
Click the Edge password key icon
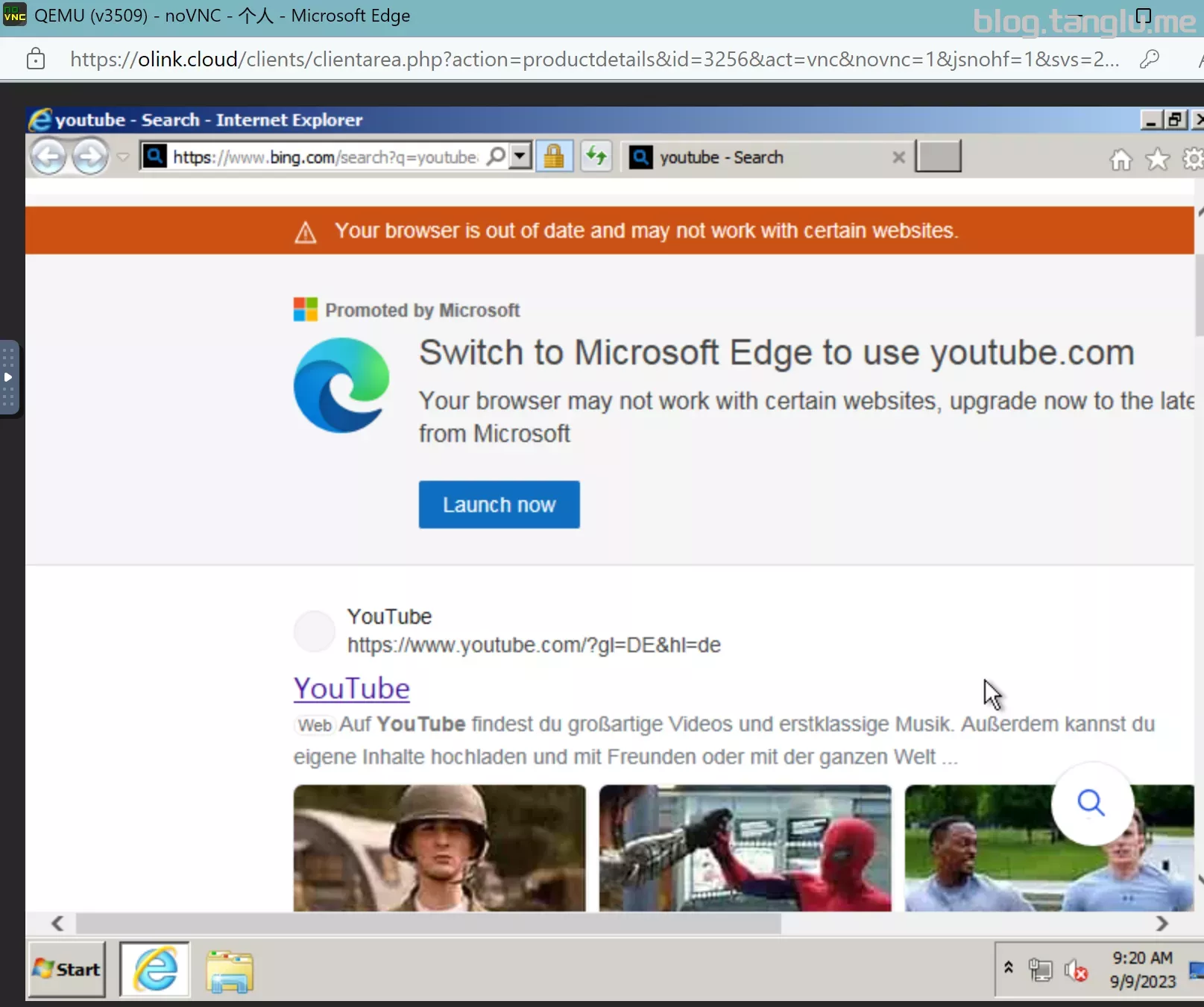pyautogui.click(x=1150, y=59)
